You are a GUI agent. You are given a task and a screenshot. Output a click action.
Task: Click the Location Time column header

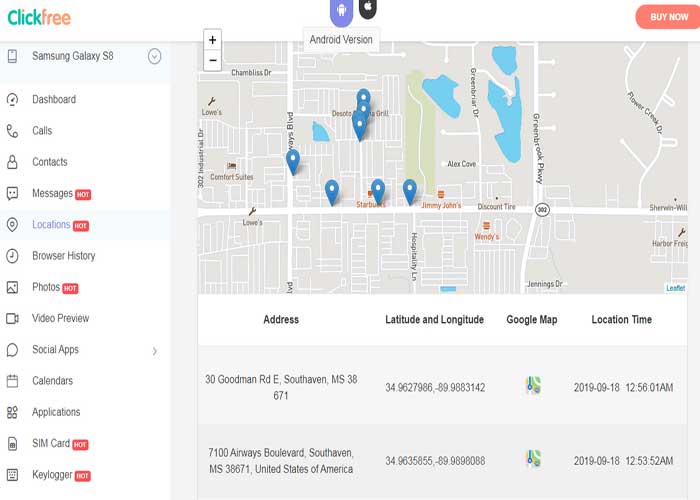621,320
